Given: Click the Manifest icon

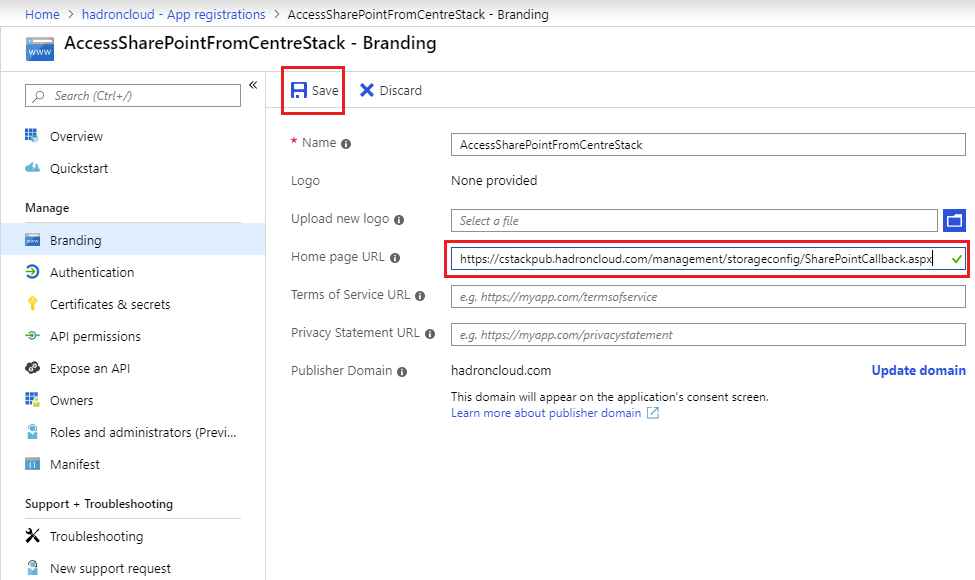Looking at the screenshot, I should [x=32, y=464].
